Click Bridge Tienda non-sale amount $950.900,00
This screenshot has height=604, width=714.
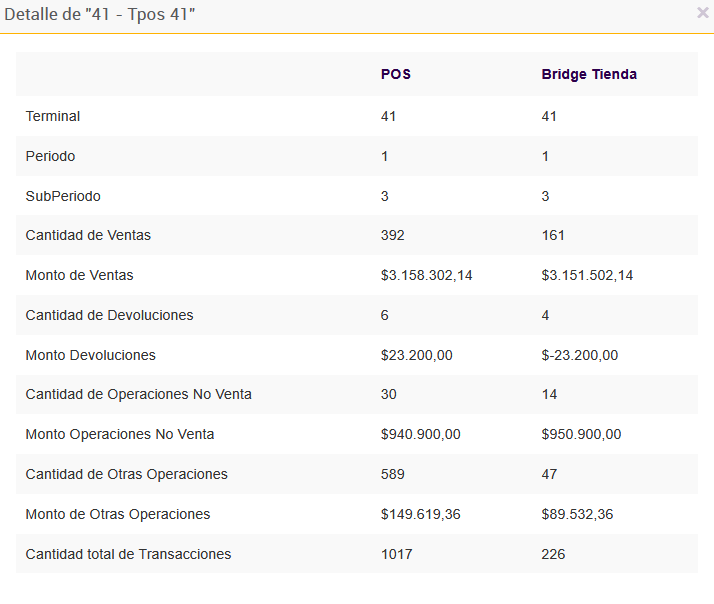581,434
